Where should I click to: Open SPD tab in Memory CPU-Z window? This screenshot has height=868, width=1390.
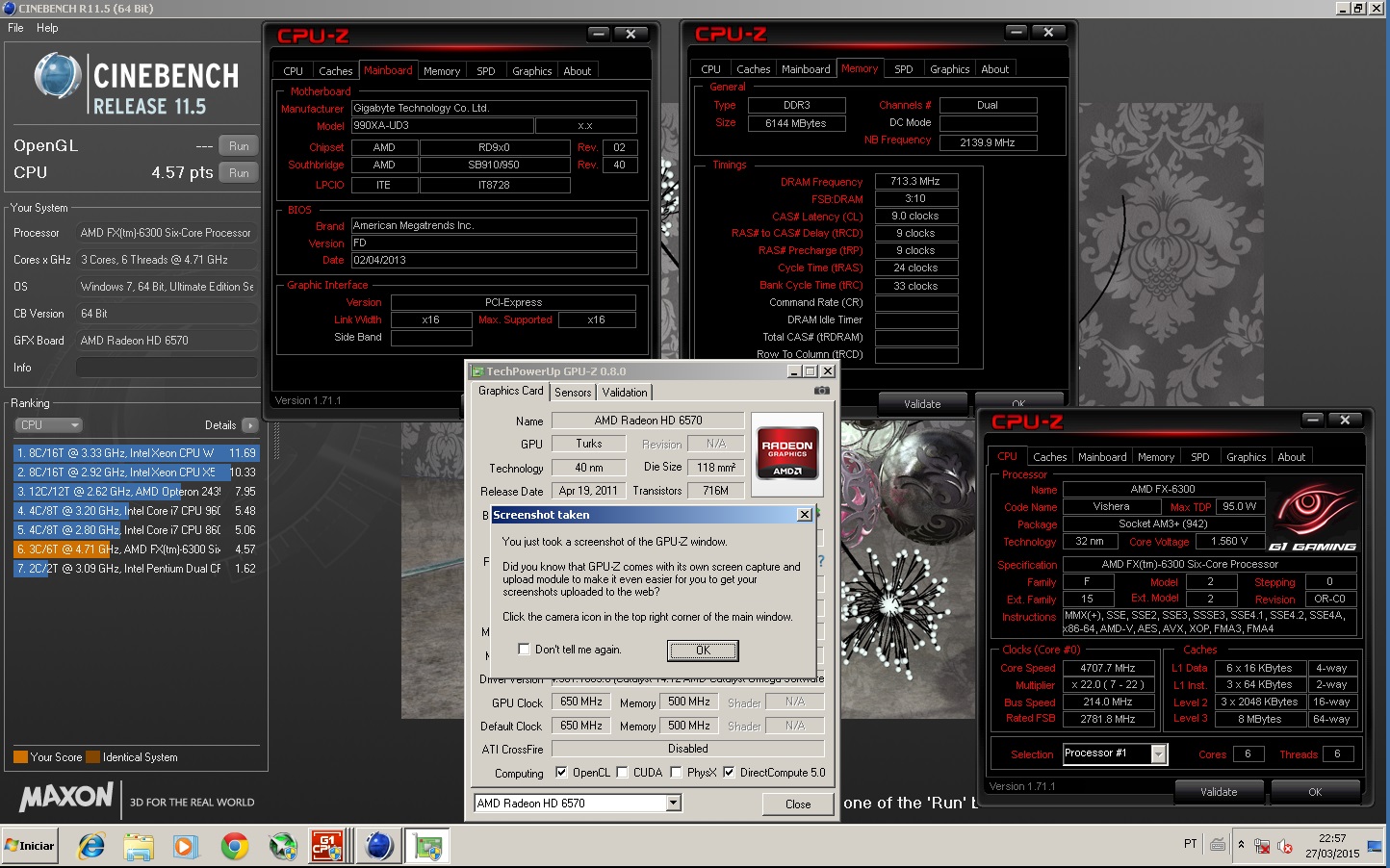tap(903, 69)
